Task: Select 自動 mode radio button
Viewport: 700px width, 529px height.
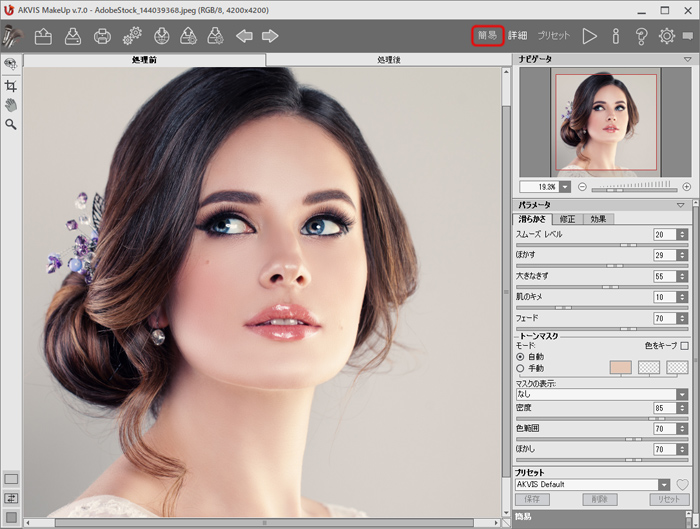Action: coord(520,357)
